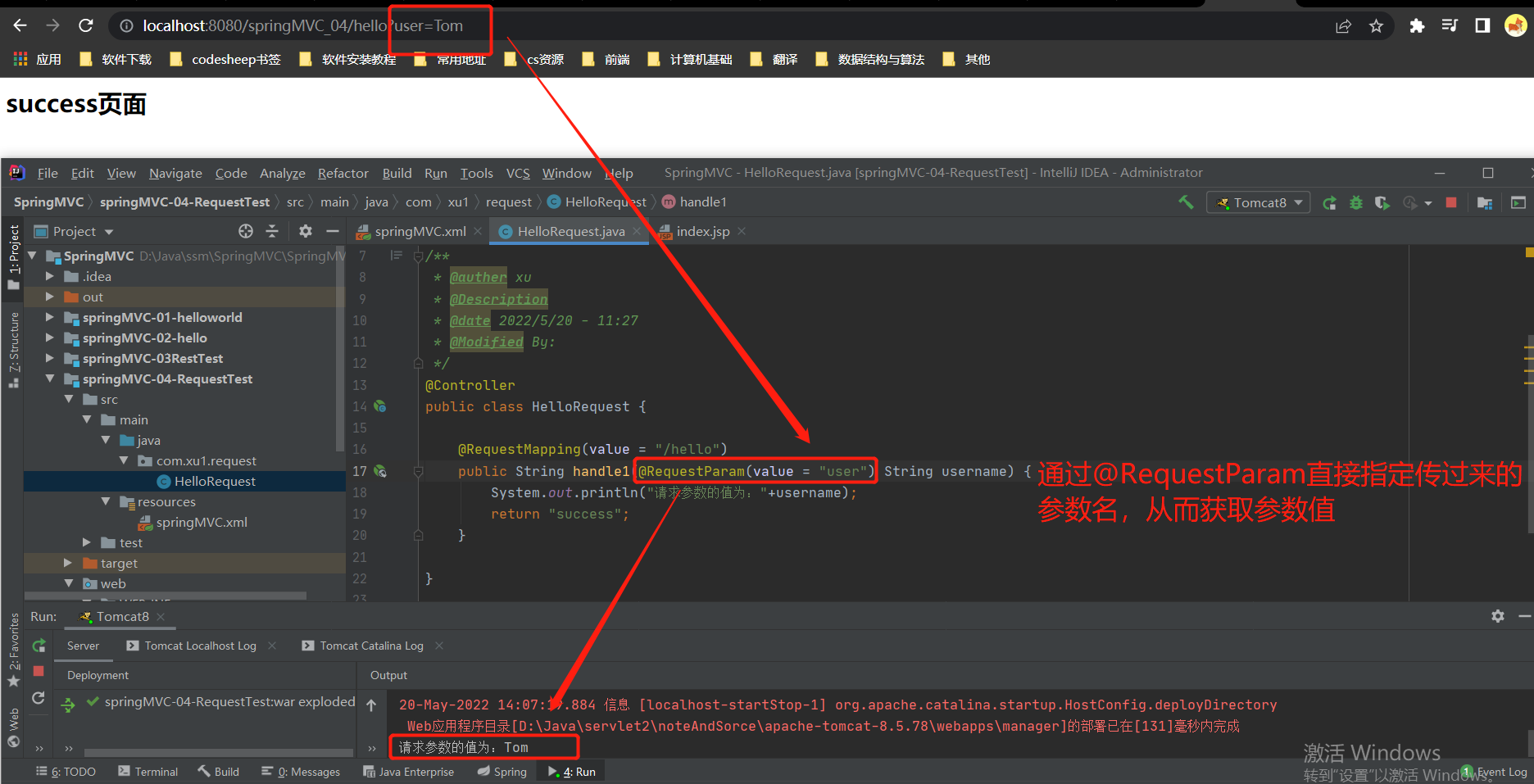
Task: Collapse the springMVC-04-RequestTest module
Action: 49,378
